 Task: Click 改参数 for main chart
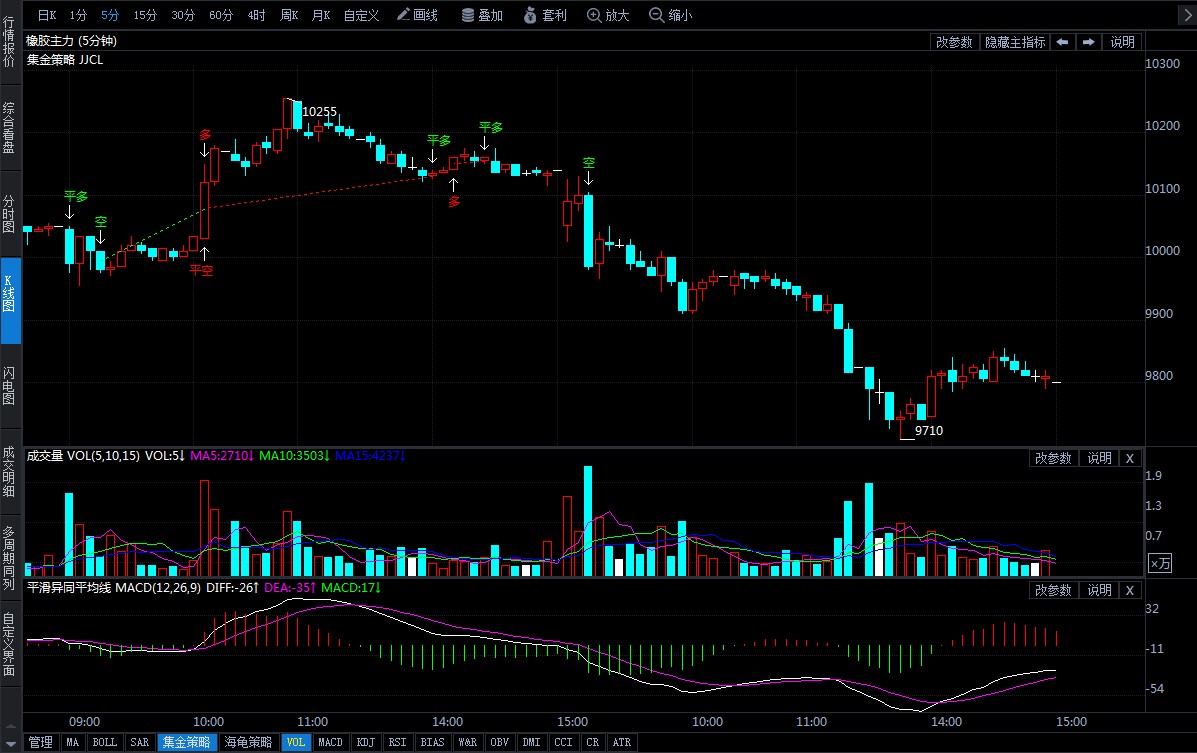click(x=954, y=42)
